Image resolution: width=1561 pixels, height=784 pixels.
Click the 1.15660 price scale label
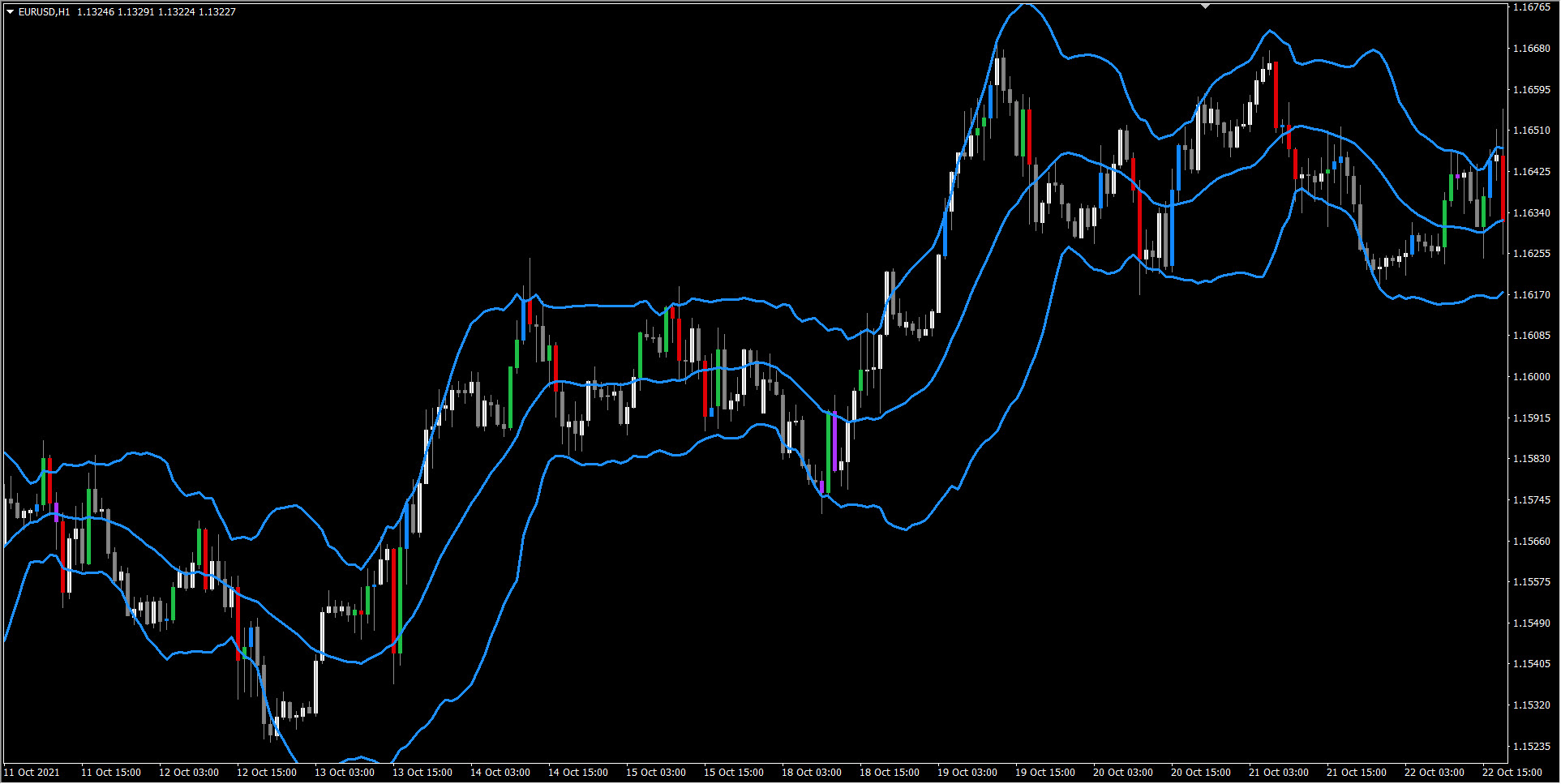tap(1531, 542)
